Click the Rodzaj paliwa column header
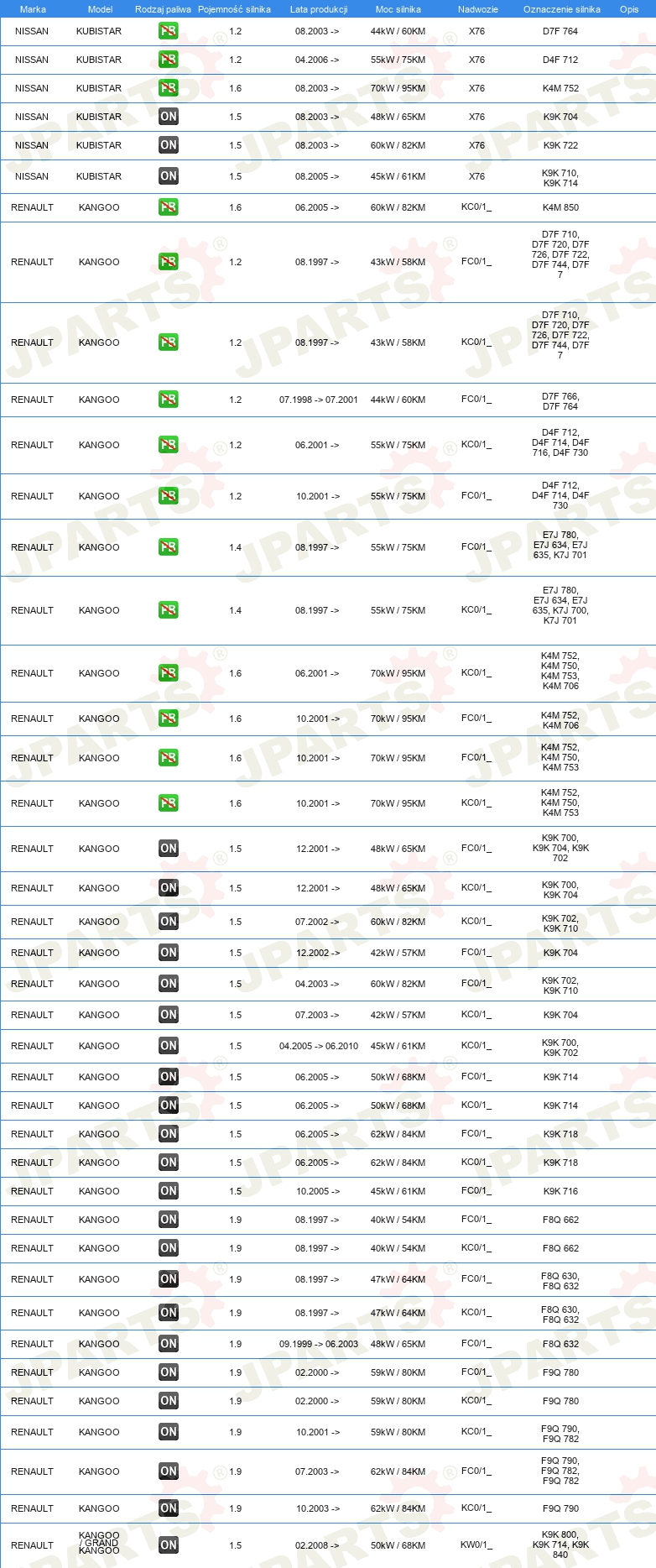The width and height of the screenshot is (656, 1568). pyautogui.click(x=163, y=9)
